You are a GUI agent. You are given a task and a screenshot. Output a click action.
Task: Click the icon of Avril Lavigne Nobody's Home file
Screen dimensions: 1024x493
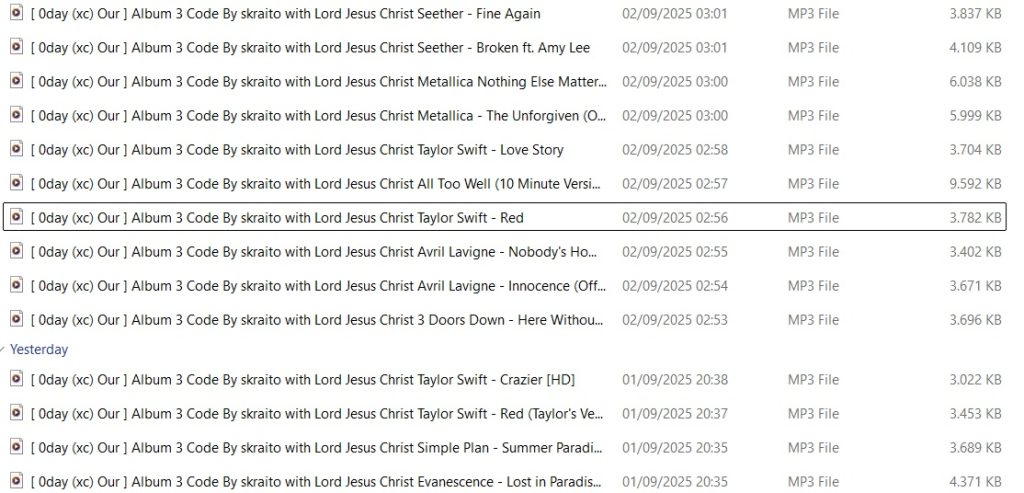coord(16,251)
